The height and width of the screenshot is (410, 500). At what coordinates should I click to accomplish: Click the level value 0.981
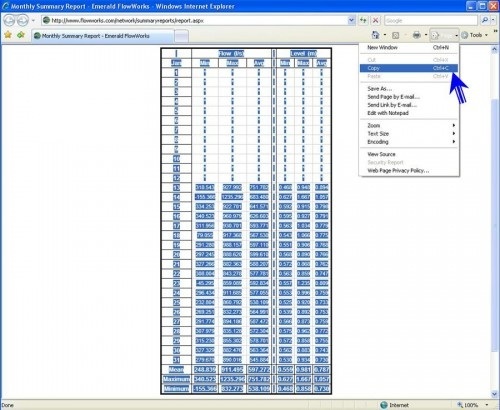(x=303, y=370)
